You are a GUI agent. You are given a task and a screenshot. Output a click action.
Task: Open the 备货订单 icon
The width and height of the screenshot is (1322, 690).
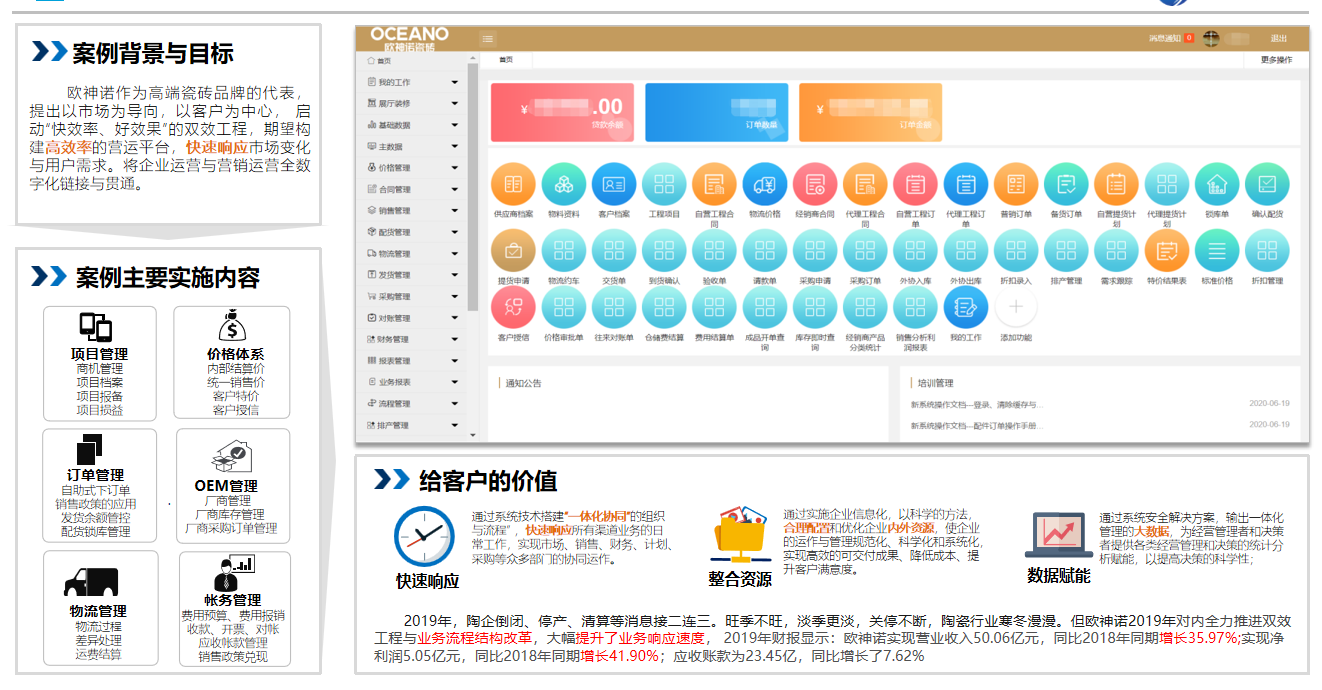1066,184
